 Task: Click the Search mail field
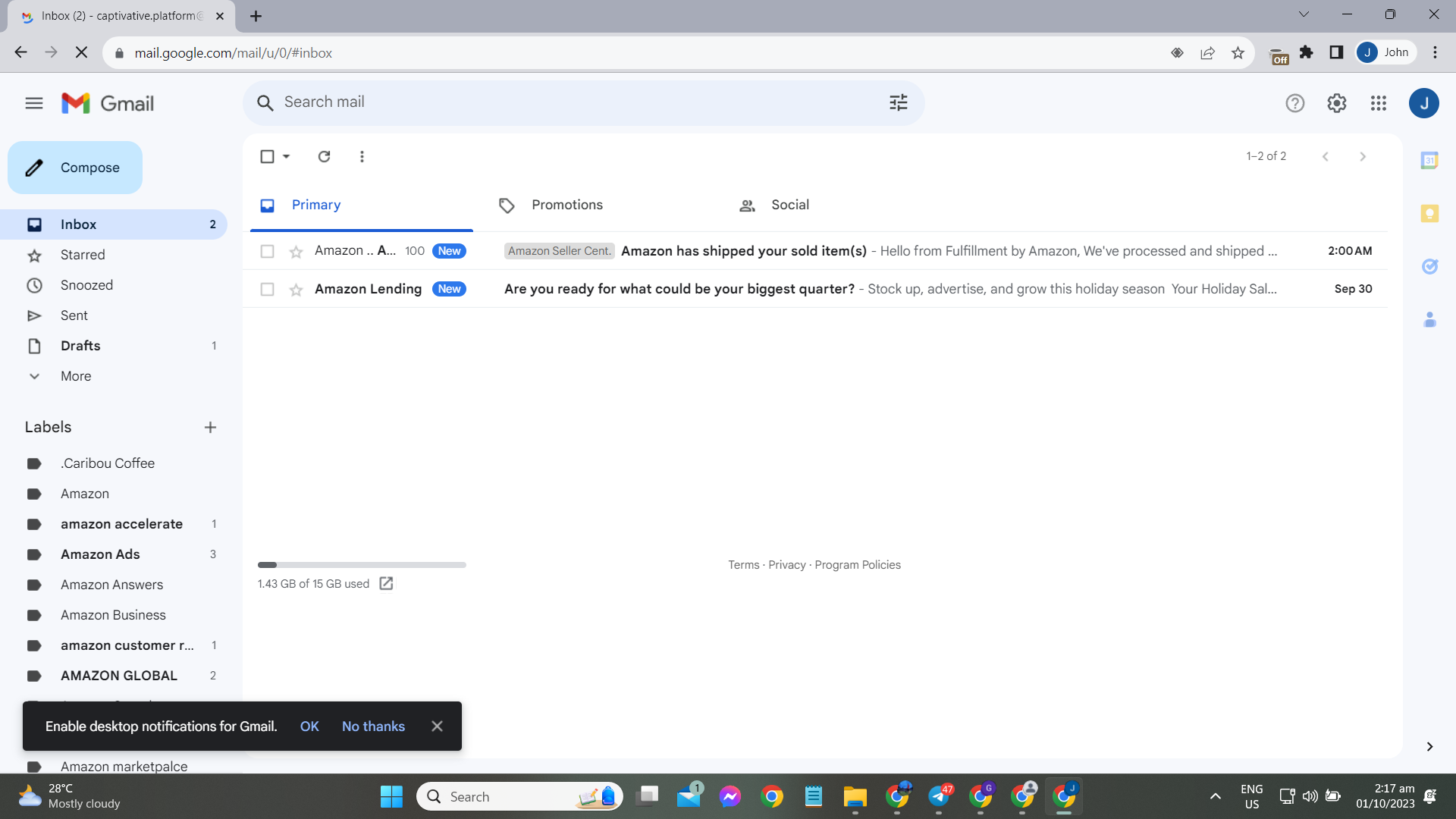point(584,102)
